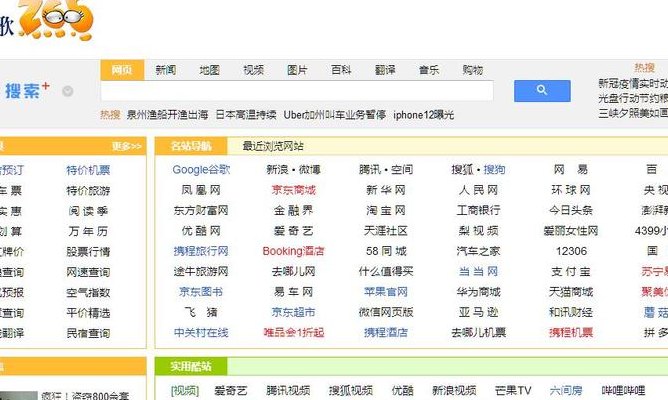
Task: Click the blue magnifier search button
Action: 542,91
